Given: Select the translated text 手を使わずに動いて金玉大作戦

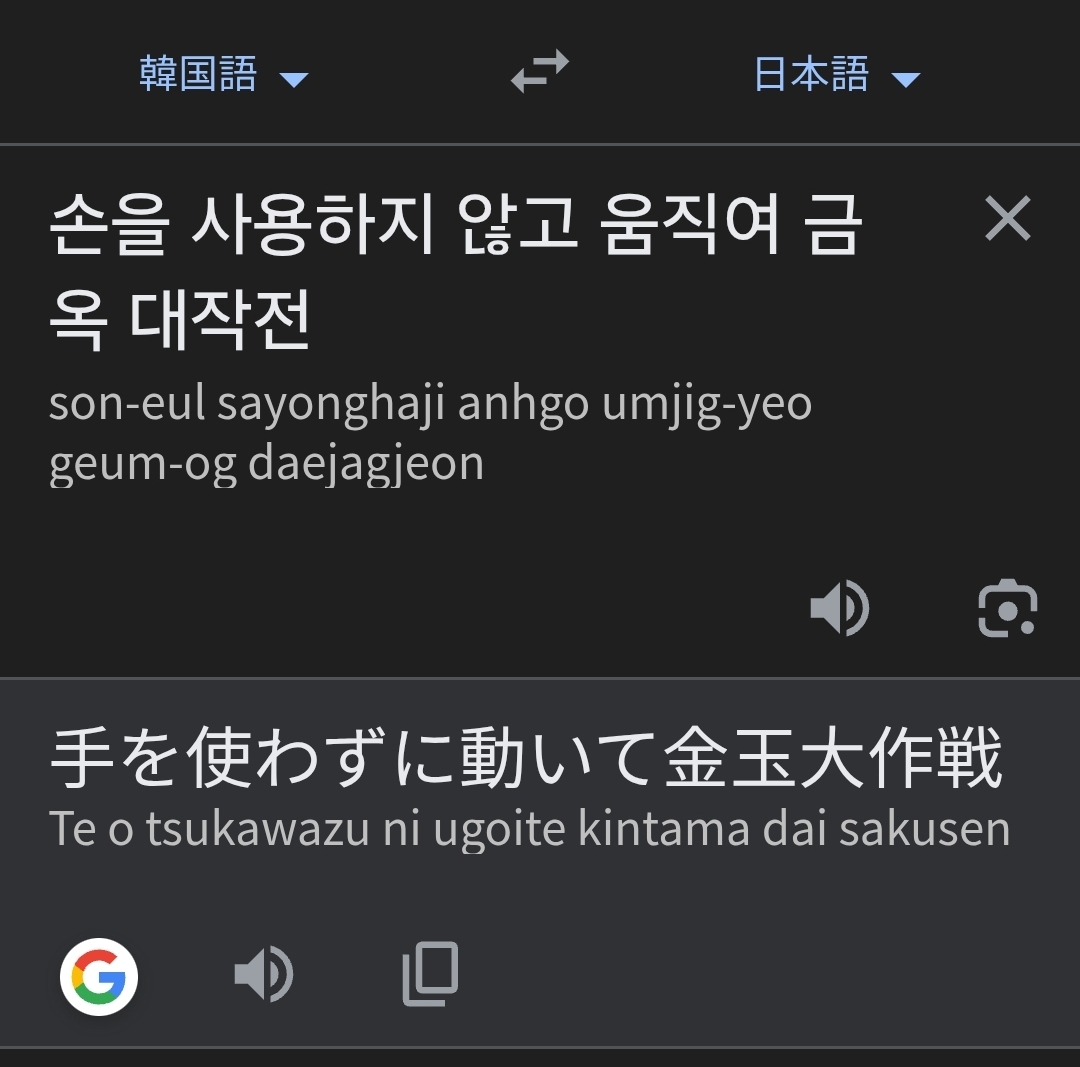Looking at the screenshot, I should coord(526,757).
